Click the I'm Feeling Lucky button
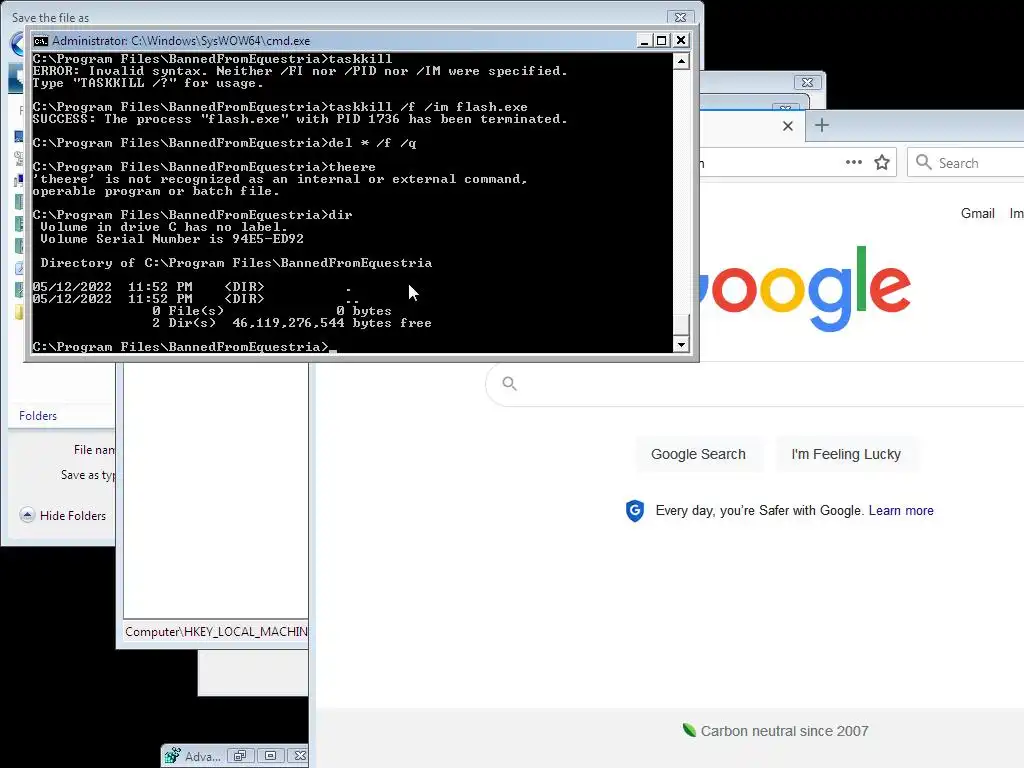1024x768 pixels. (846, 454)
